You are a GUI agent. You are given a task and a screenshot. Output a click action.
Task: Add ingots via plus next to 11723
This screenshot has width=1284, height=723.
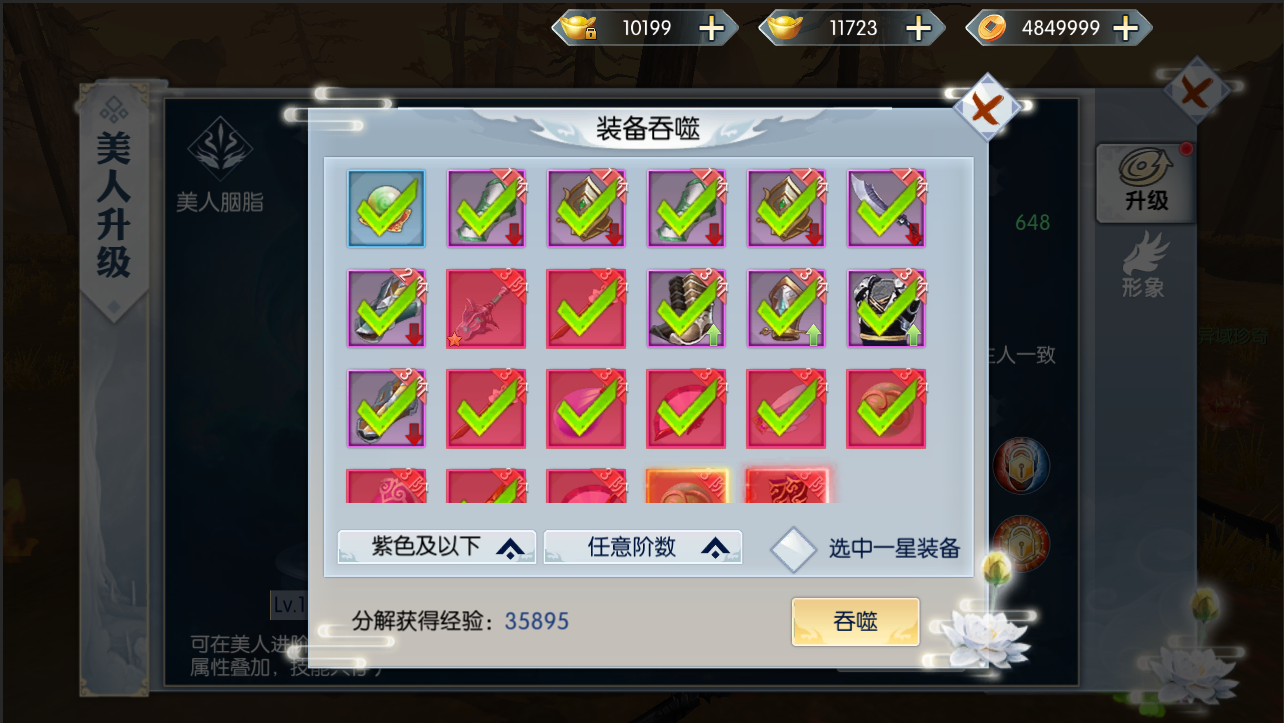click(x=919, y=28)
